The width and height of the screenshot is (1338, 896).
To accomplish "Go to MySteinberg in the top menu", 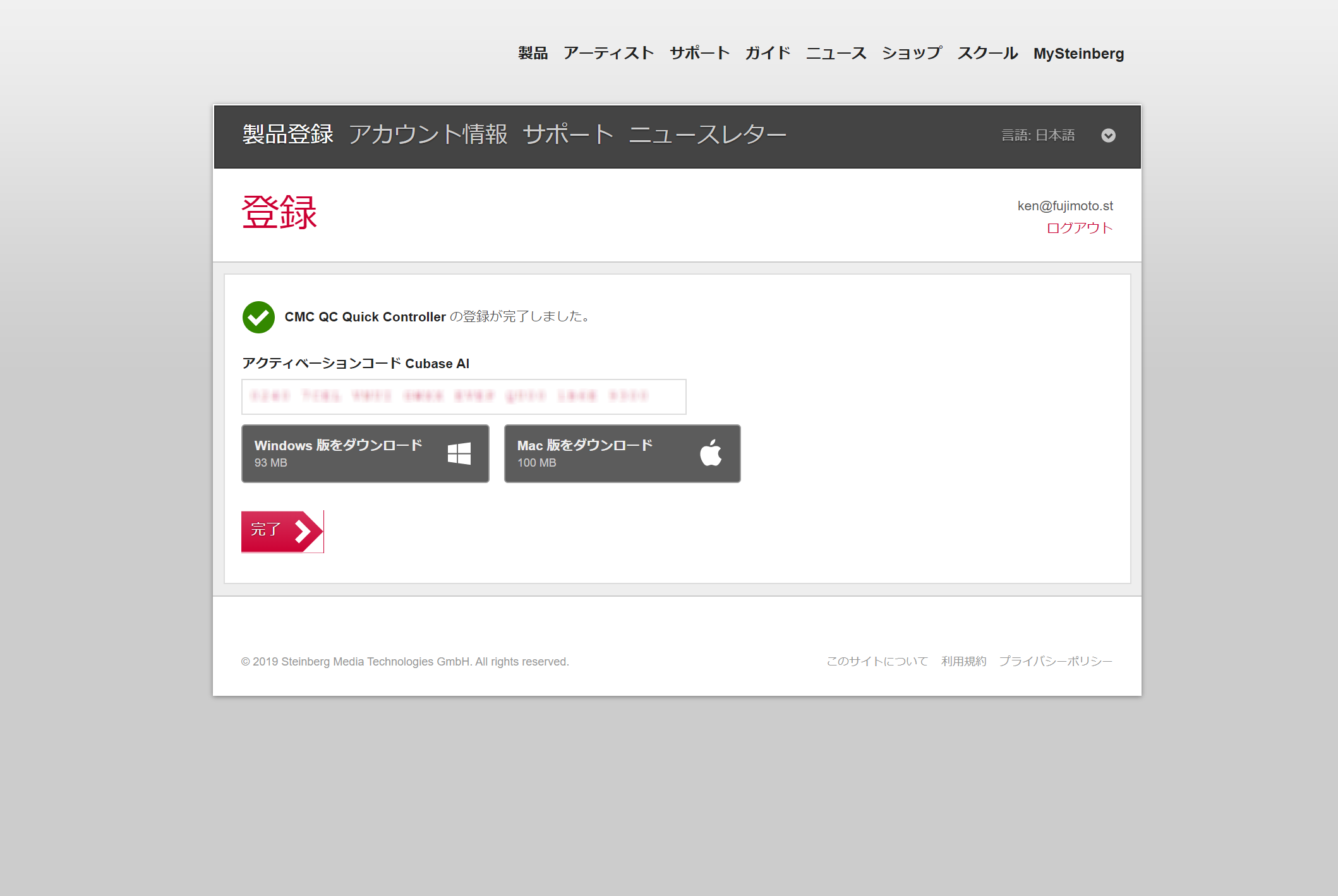I will (x=1078, y=54).
